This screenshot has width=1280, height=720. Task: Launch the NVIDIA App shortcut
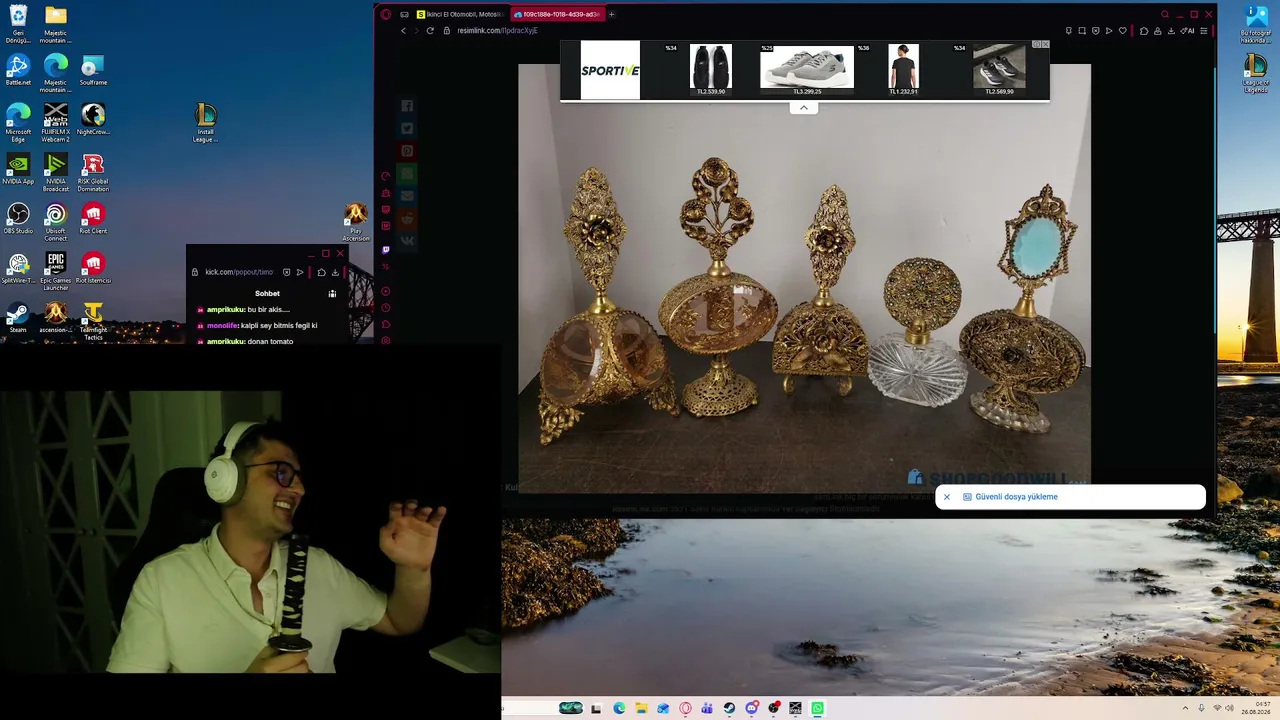18,169
